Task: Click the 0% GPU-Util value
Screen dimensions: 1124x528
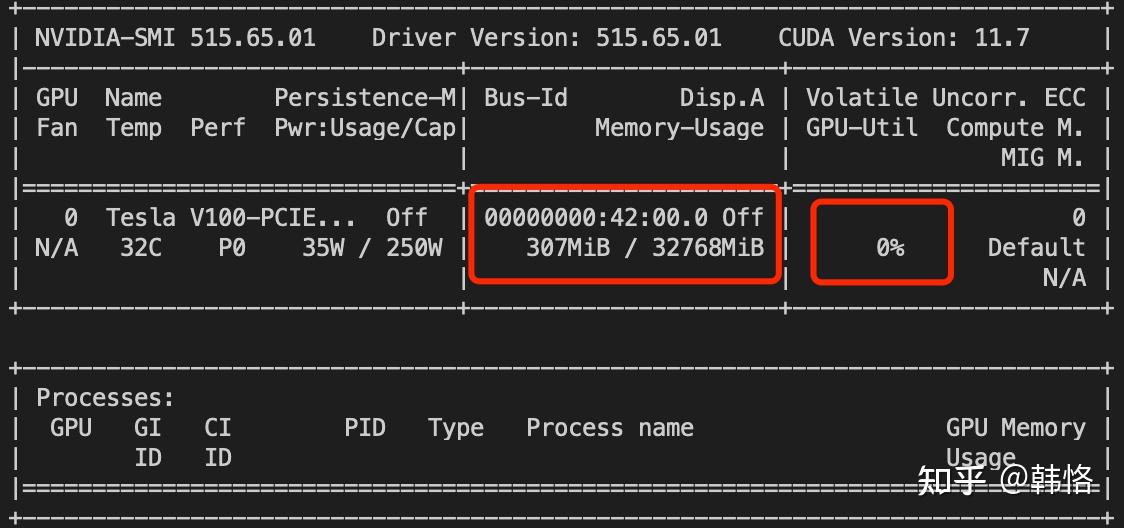Action: (x=890, y=248)
